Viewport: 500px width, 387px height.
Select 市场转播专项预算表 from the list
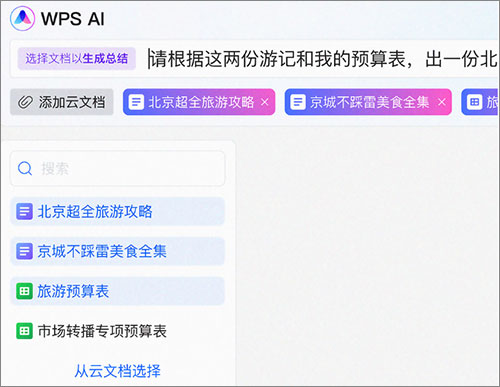click(x=118, y=331)
